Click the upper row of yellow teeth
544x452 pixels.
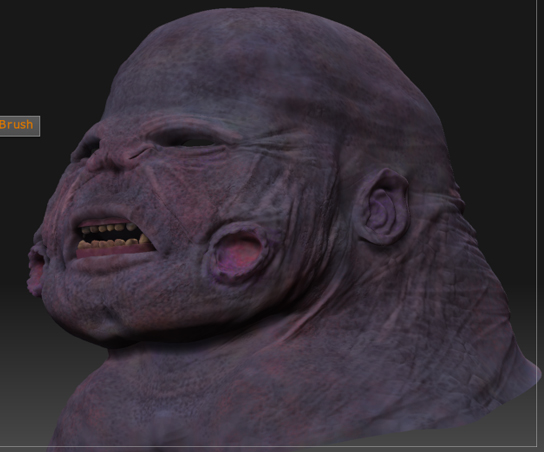pos(108,228)
